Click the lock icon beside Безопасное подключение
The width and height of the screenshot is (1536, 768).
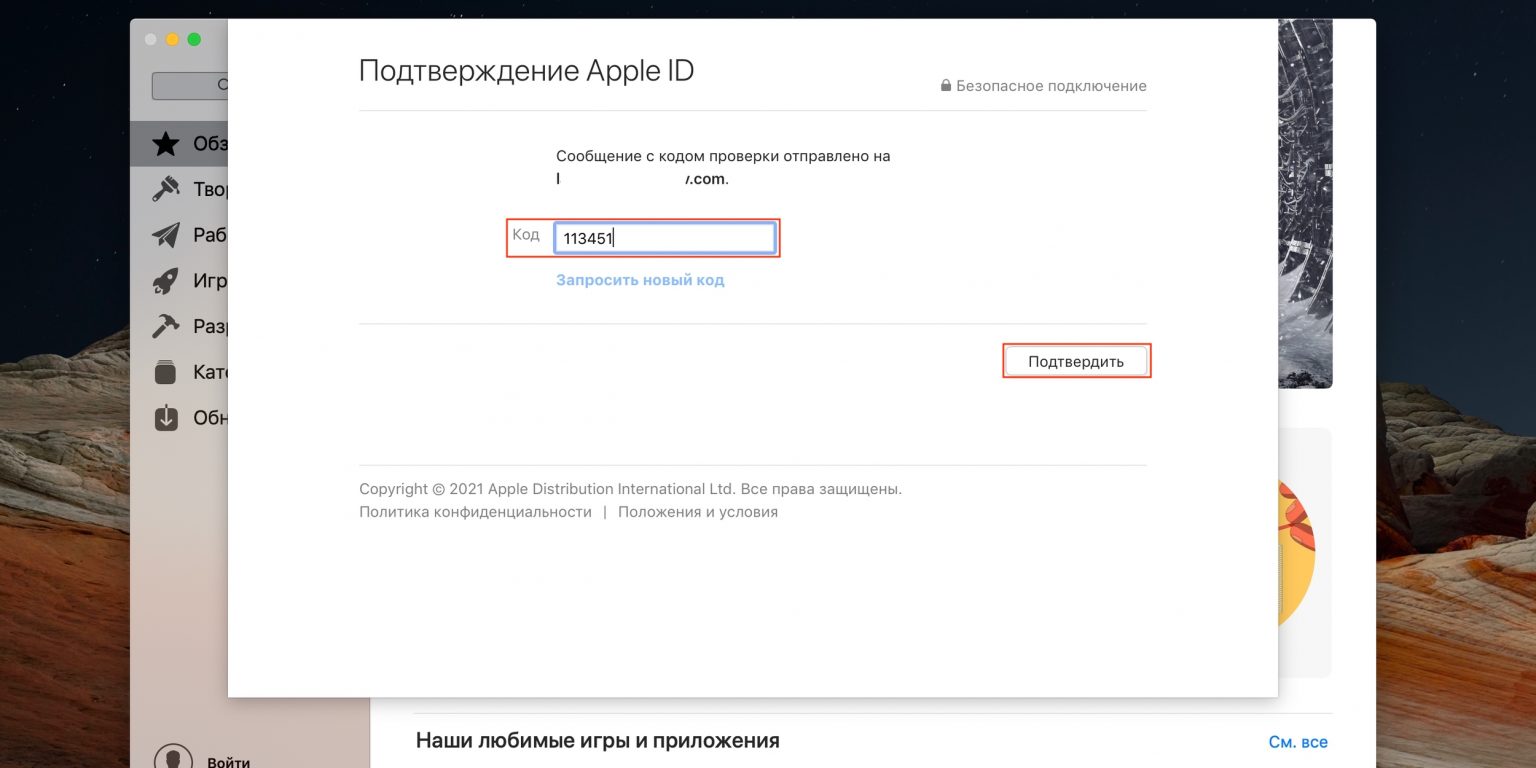pos(945,86)
